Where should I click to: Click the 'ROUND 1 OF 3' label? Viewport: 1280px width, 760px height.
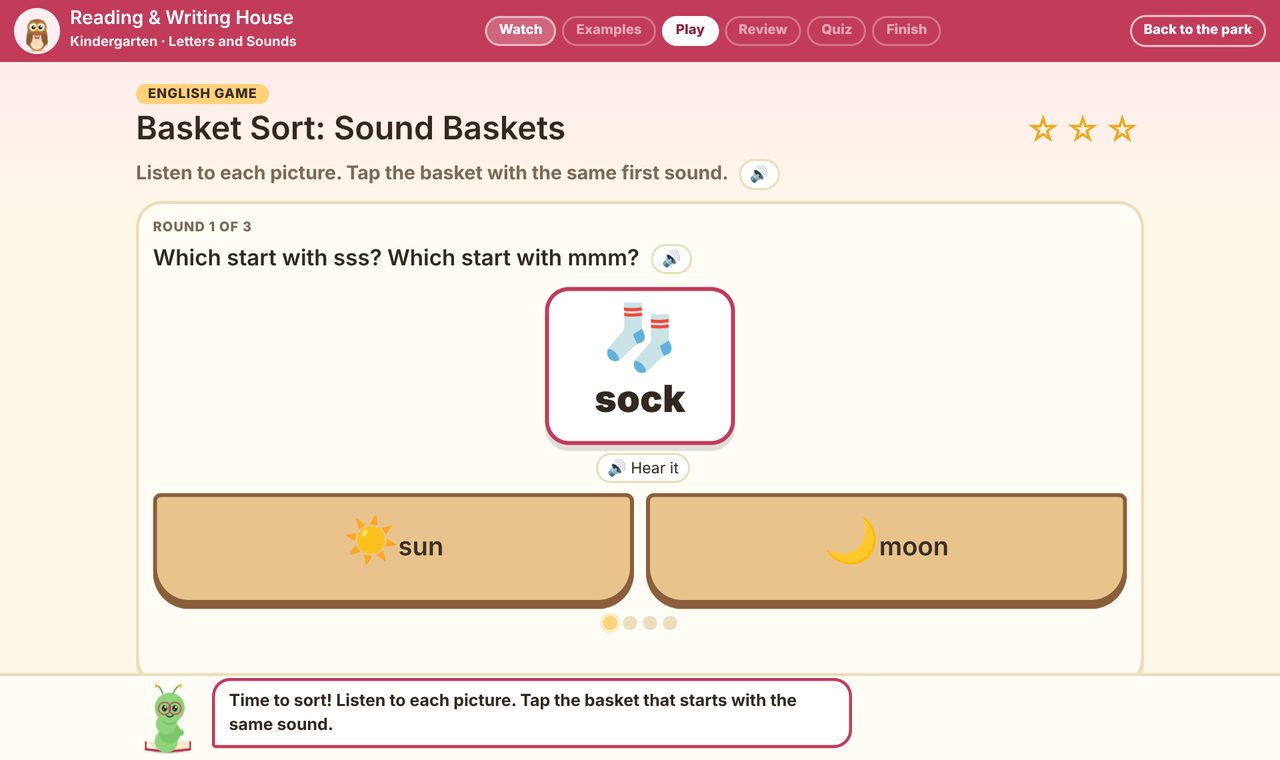pos(202,227)
